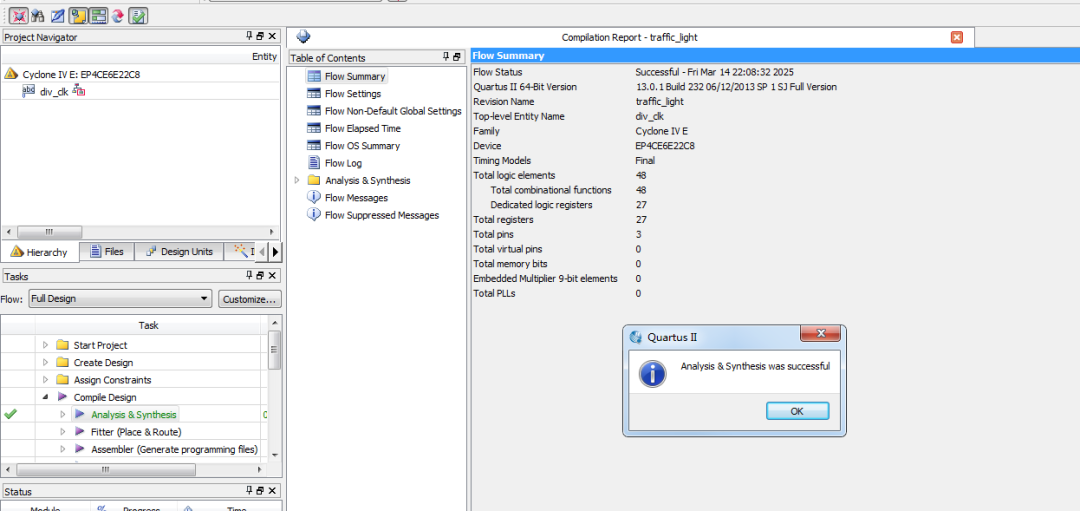Viewport: 1080px width, 511px height.
Task: Pin the Table of Contents panel
Action: [446, 57]
